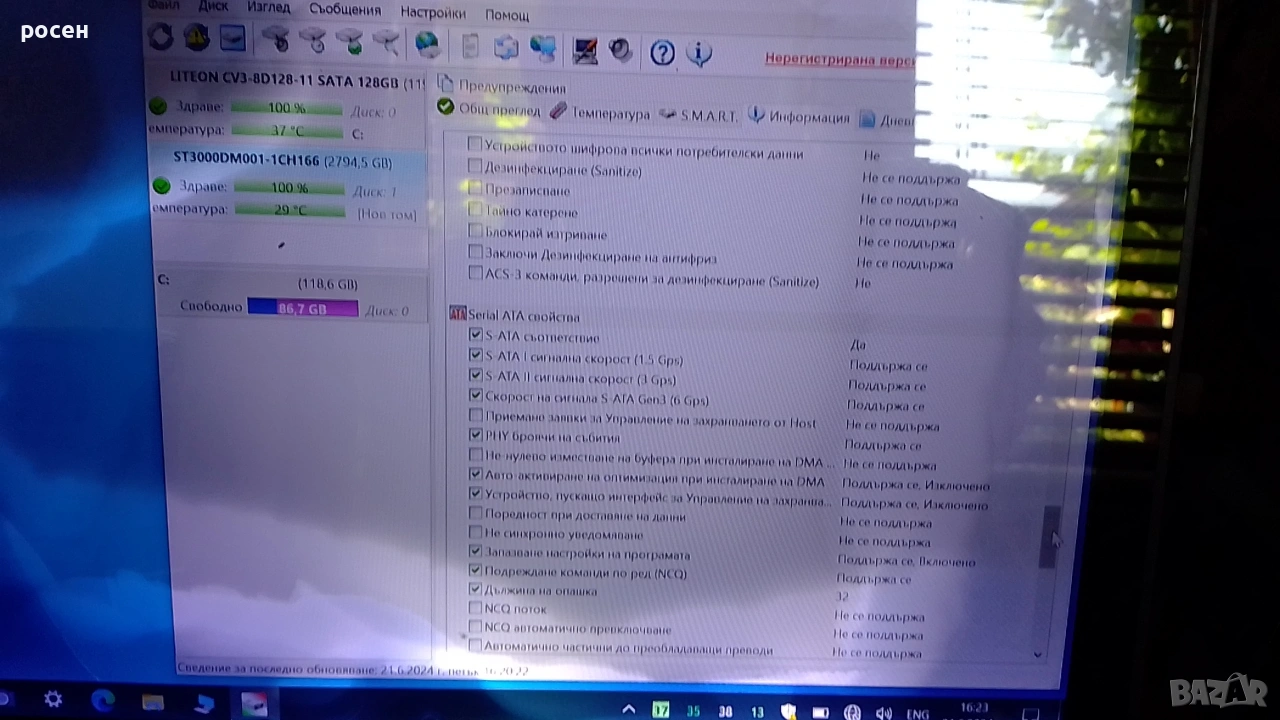Open the ENG language selector in taskbar
Image resolution: width=1280 pixels, height=720 pixels.
[918, 714]
